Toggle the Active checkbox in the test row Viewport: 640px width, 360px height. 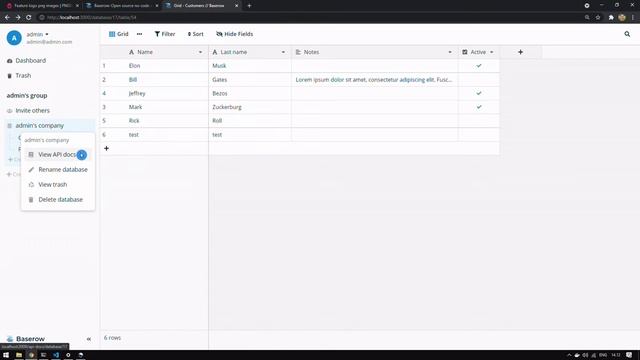click(479, 135)
